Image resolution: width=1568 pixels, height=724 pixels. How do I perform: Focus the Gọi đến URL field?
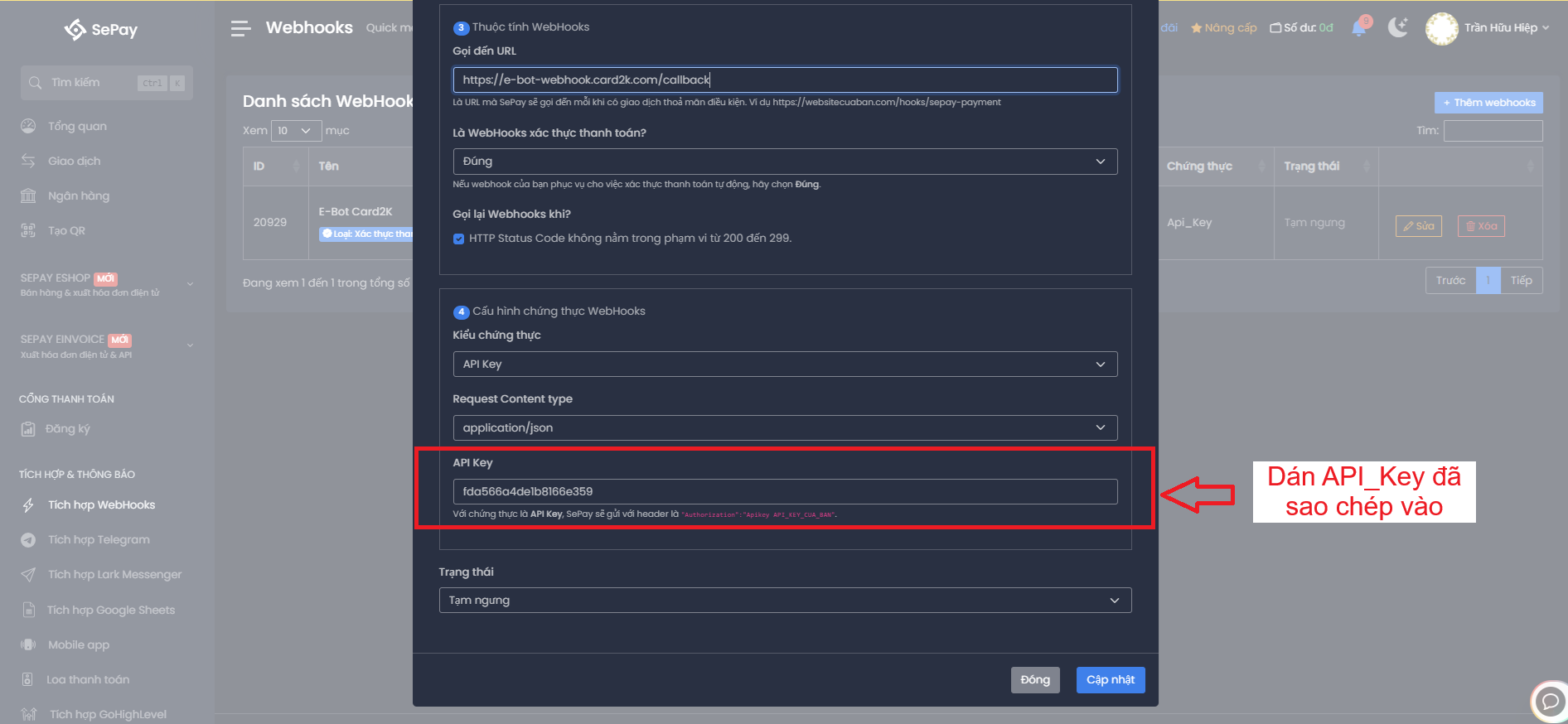pos(784,80)
